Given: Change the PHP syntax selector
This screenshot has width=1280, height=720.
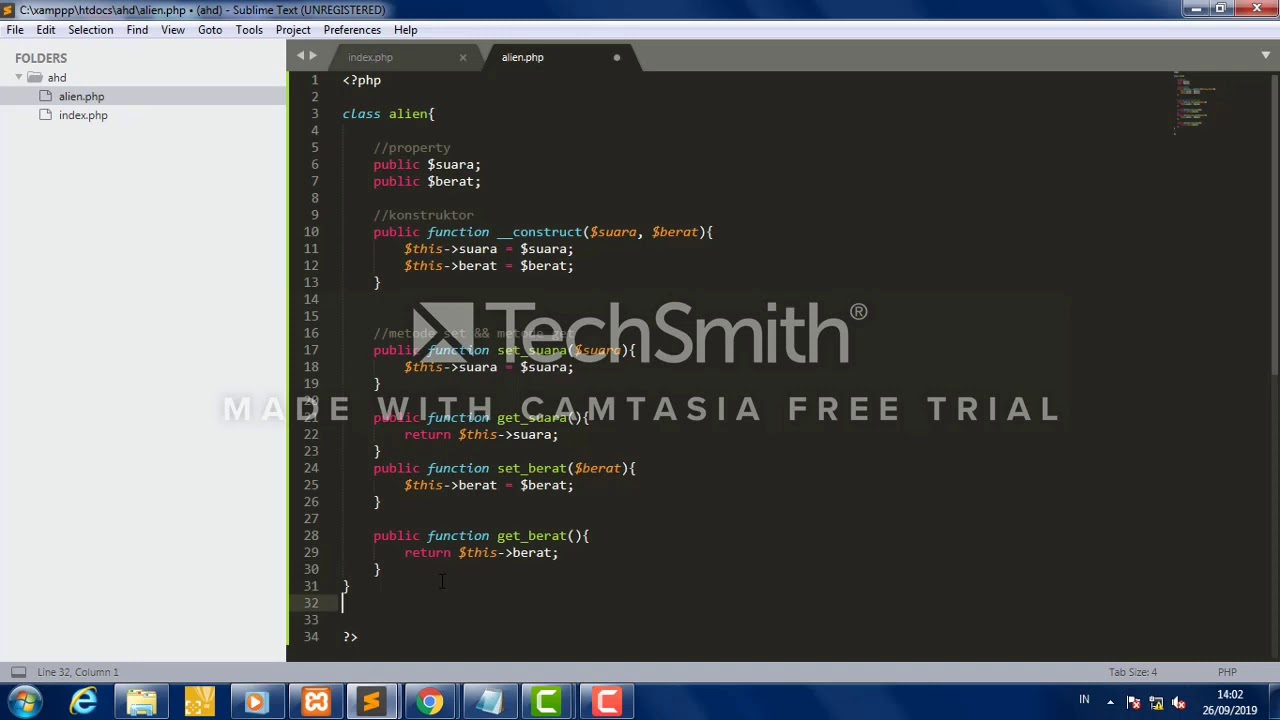Looking at the screenshot, I should coord(1227,672).
